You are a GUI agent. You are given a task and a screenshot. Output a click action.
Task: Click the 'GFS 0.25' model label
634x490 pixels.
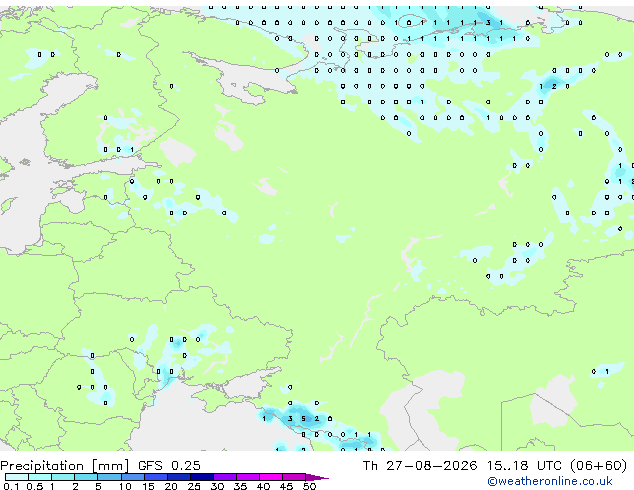(x=169, y=466)
